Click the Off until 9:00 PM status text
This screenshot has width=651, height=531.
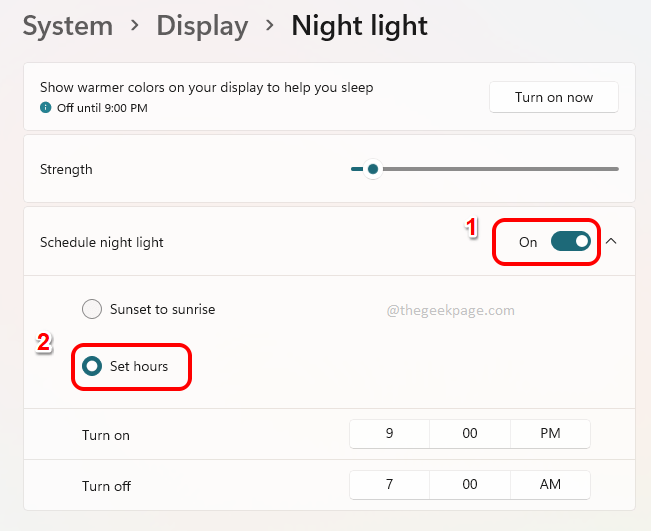coord(102,107)
